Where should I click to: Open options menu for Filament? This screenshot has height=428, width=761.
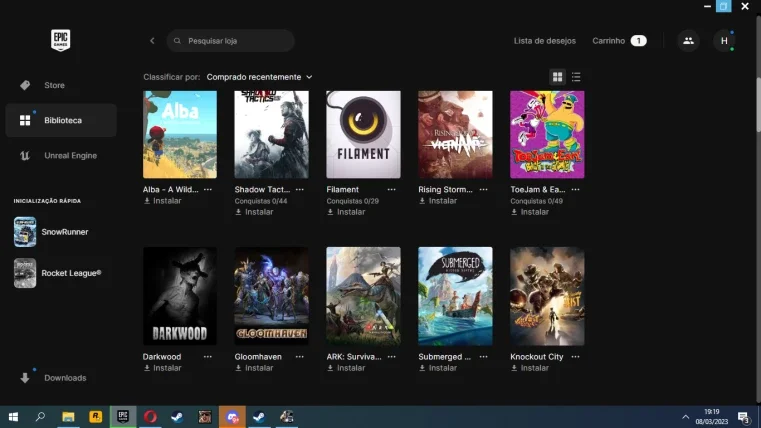(x=392, y=189)
